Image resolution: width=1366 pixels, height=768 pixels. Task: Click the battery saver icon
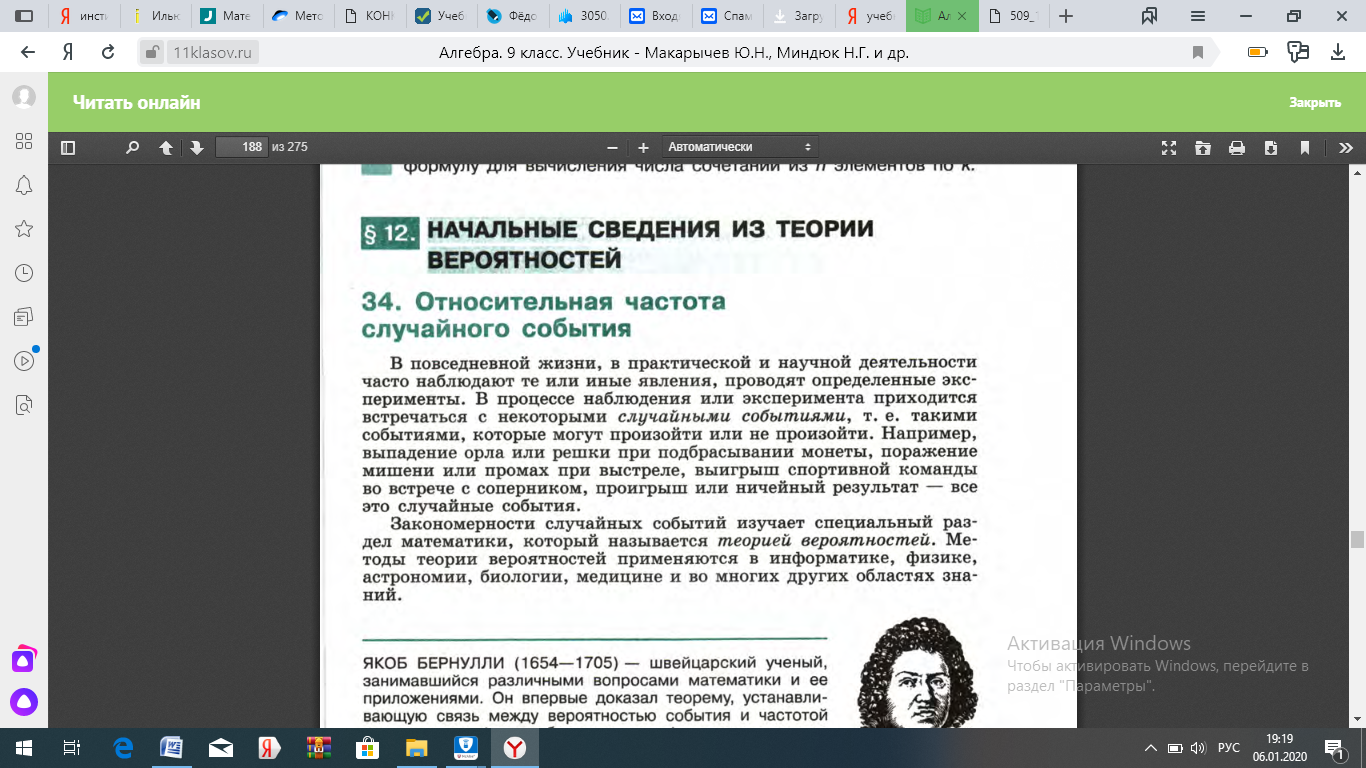1258,53
